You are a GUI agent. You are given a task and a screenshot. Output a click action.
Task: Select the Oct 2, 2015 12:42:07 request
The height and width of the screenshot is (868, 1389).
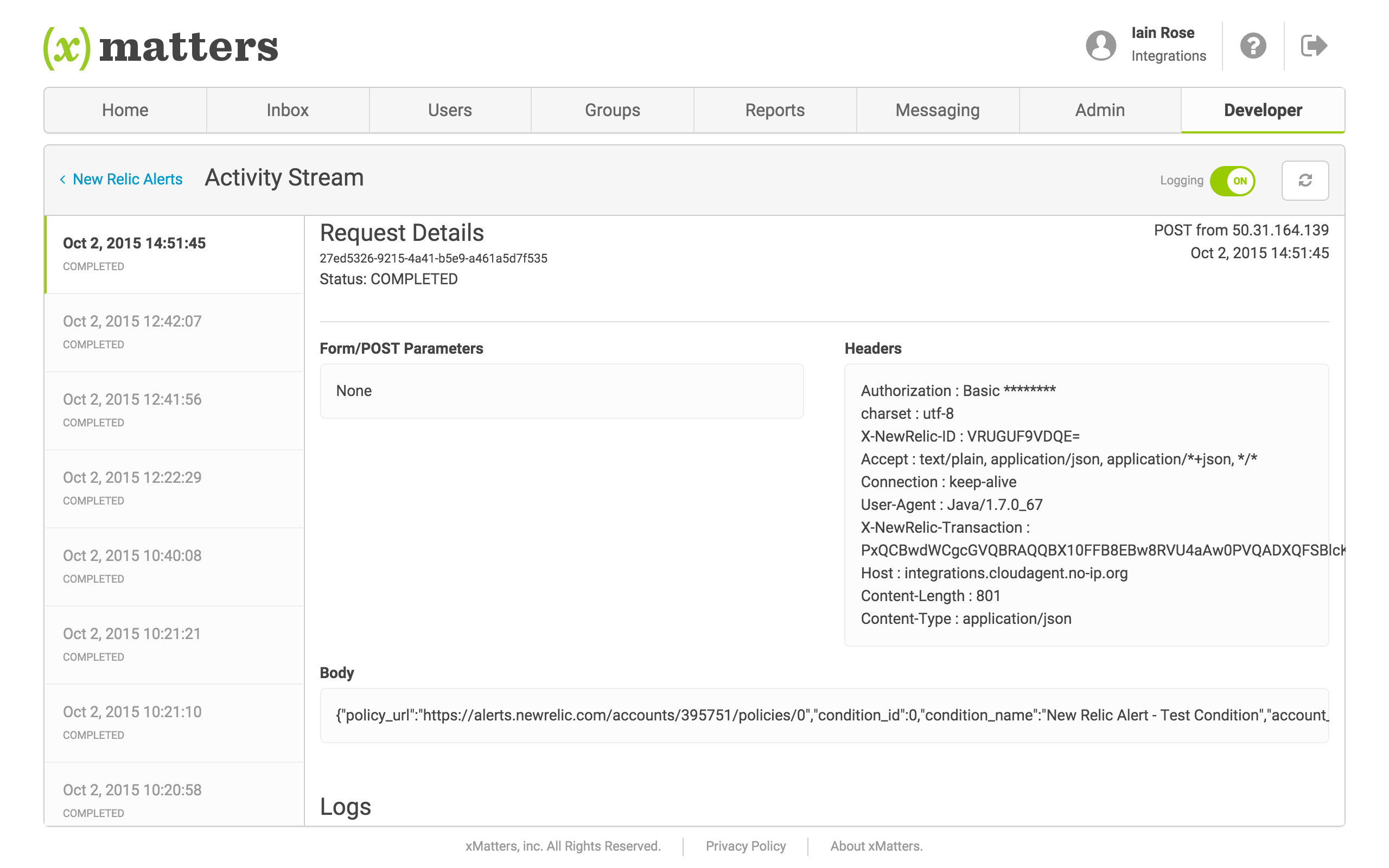click(x=175, y=333)
